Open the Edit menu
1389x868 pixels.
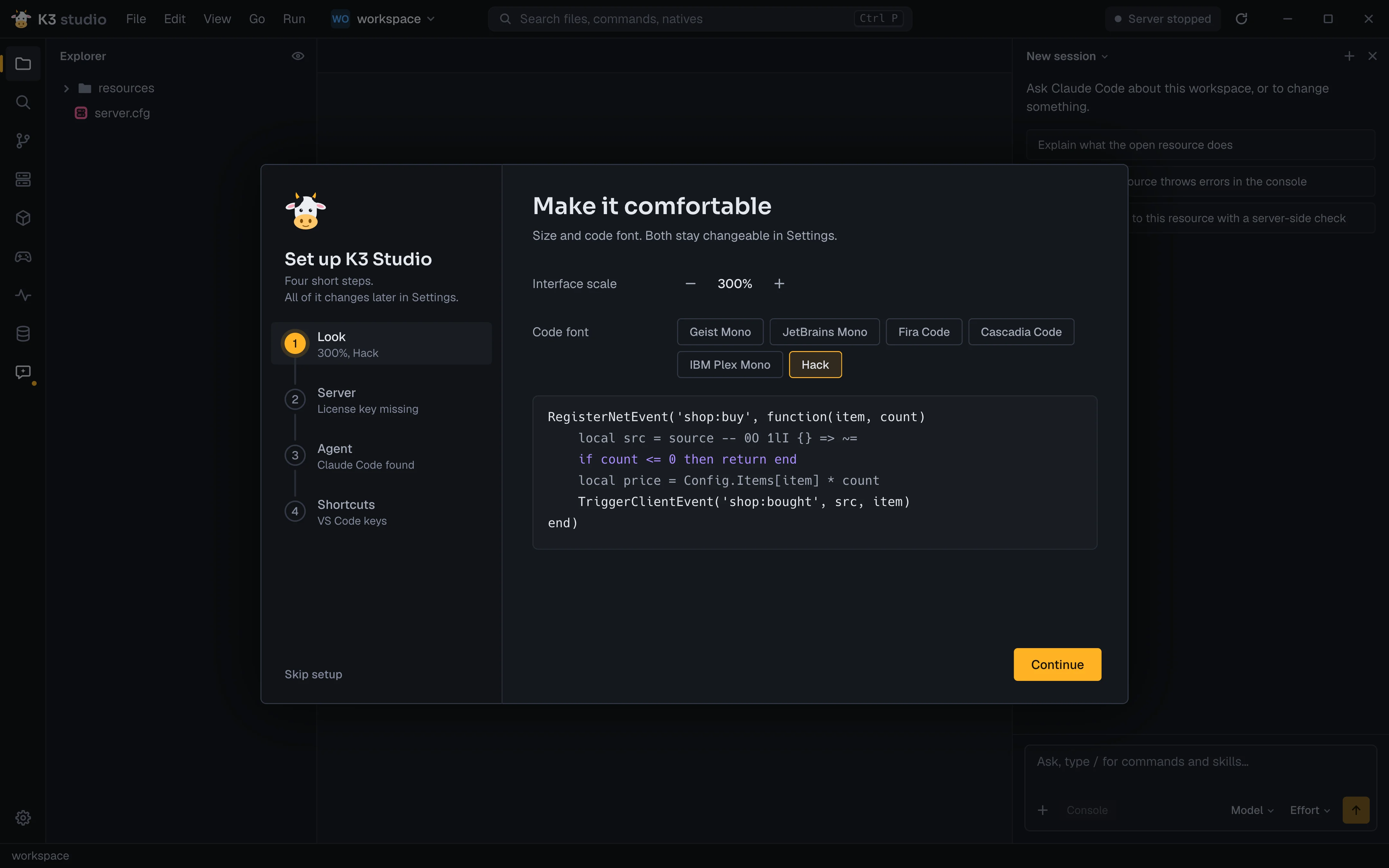tap(175, 19)
